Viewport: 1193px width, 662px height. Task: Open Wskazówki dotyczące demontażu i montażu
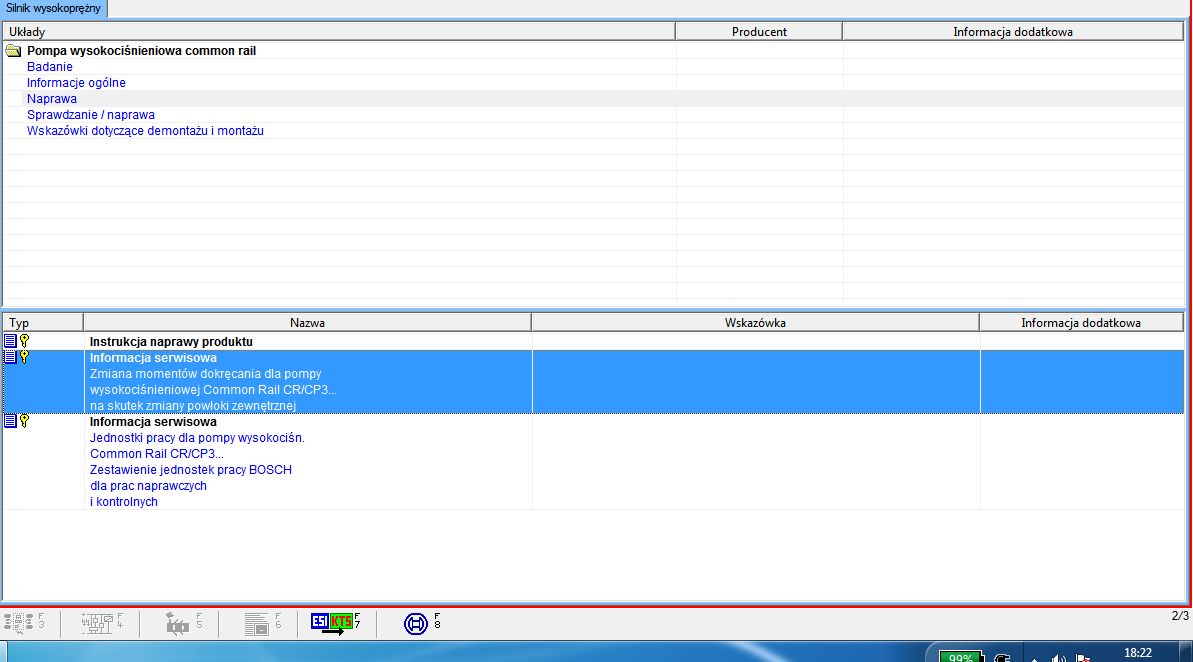145,131
